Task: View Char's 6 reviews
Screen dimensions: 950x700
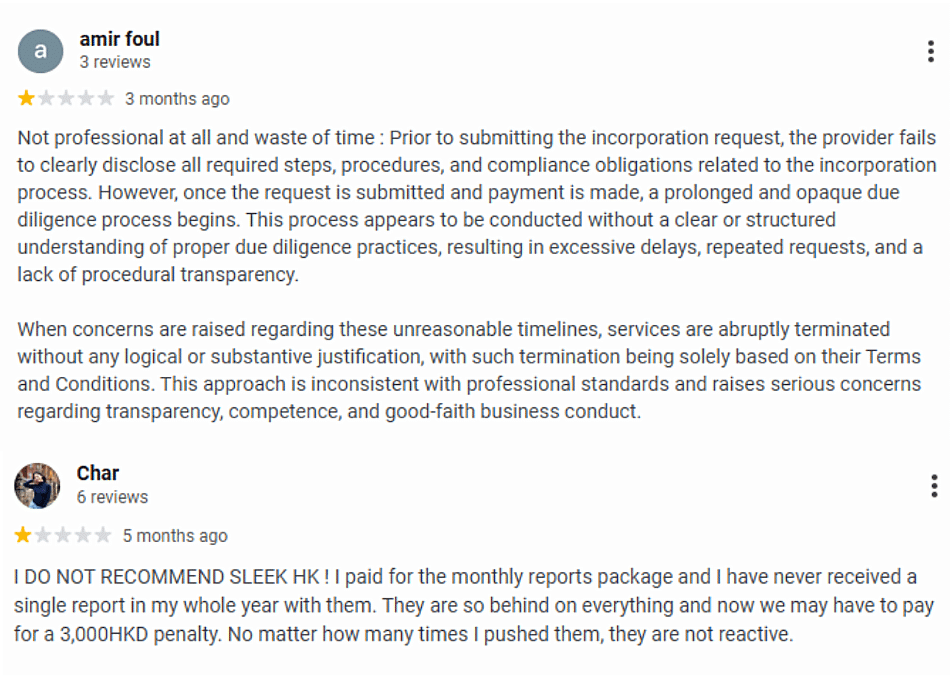Action: 112,497
